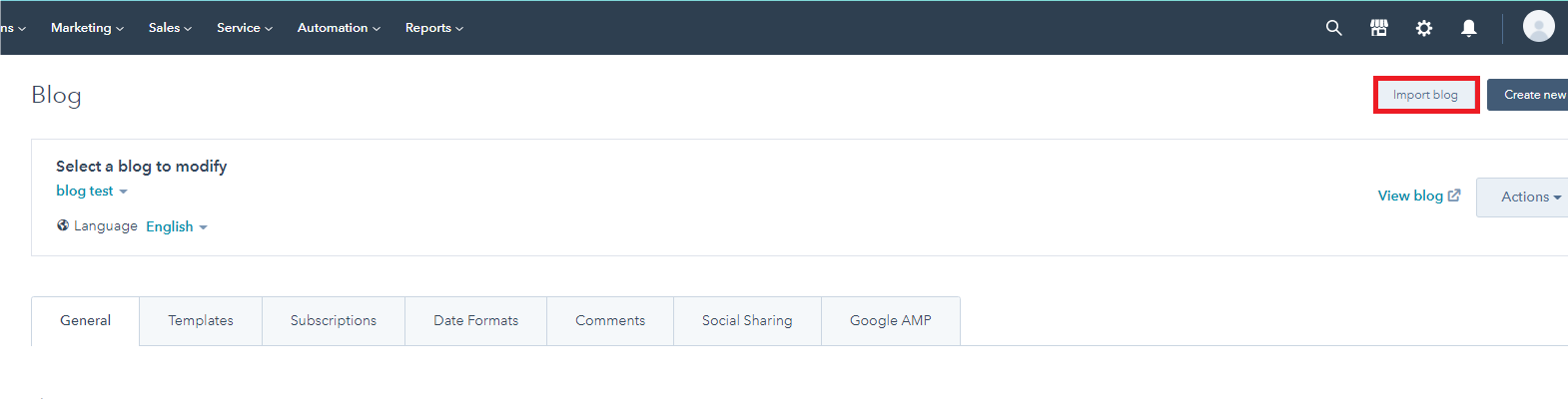This screenshot has width=1568, height=399.
Task: Open the 'blog test' blog selector
Action: point(91,191)
